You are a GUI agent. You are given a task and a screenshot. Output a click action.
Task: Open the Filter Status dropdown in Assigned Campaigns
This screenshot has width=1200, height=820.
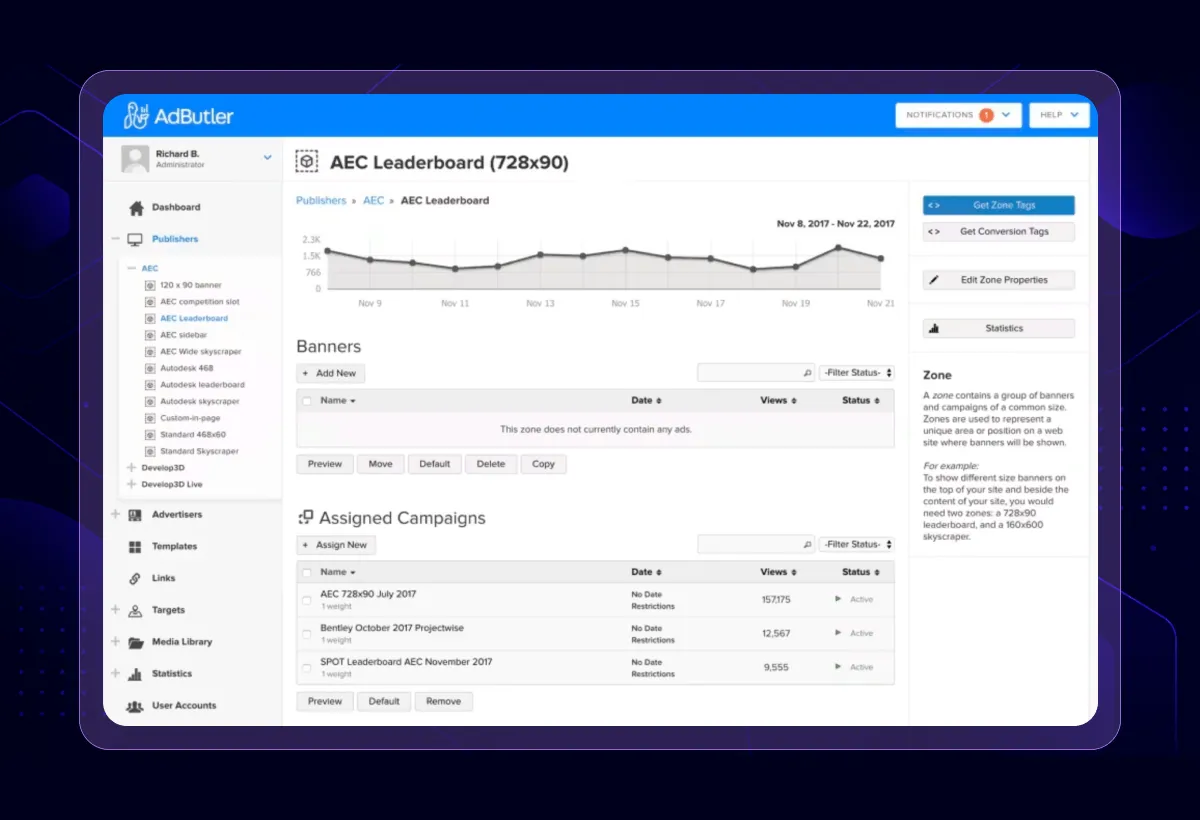point(857,545)
